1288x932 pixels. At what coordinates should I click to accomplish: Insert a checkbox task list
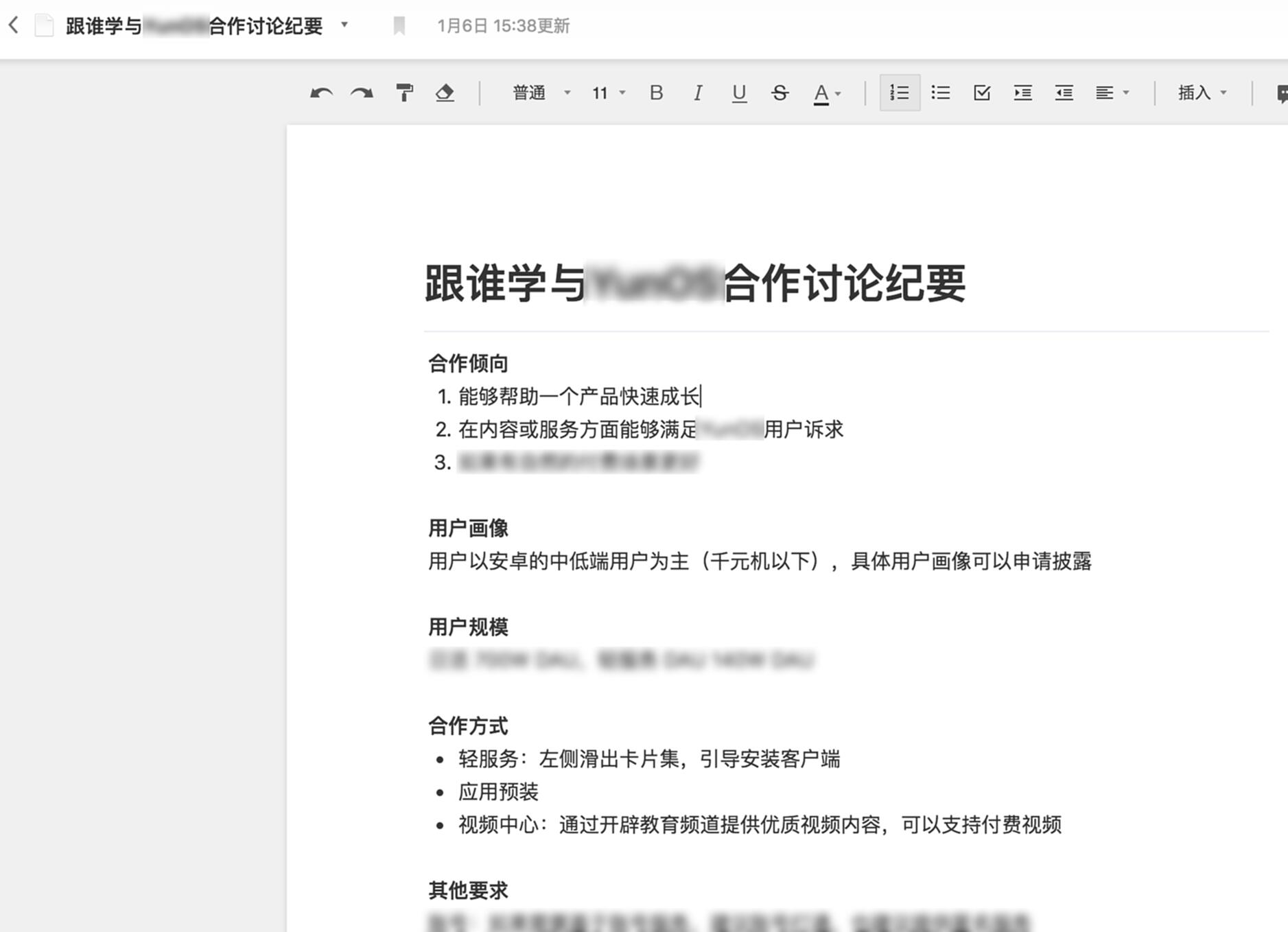(981, 93)
